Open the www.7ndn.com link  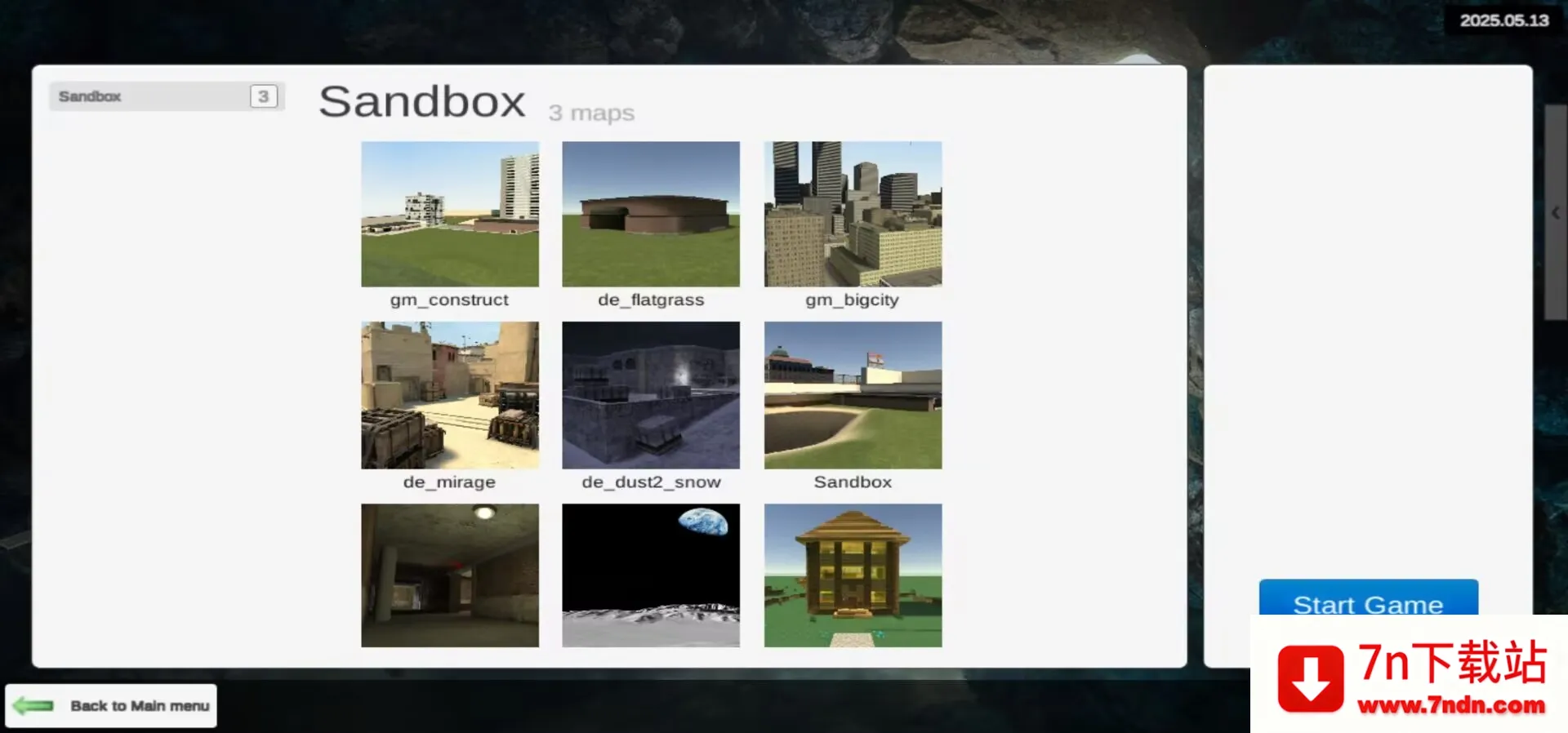[1450, 705]
